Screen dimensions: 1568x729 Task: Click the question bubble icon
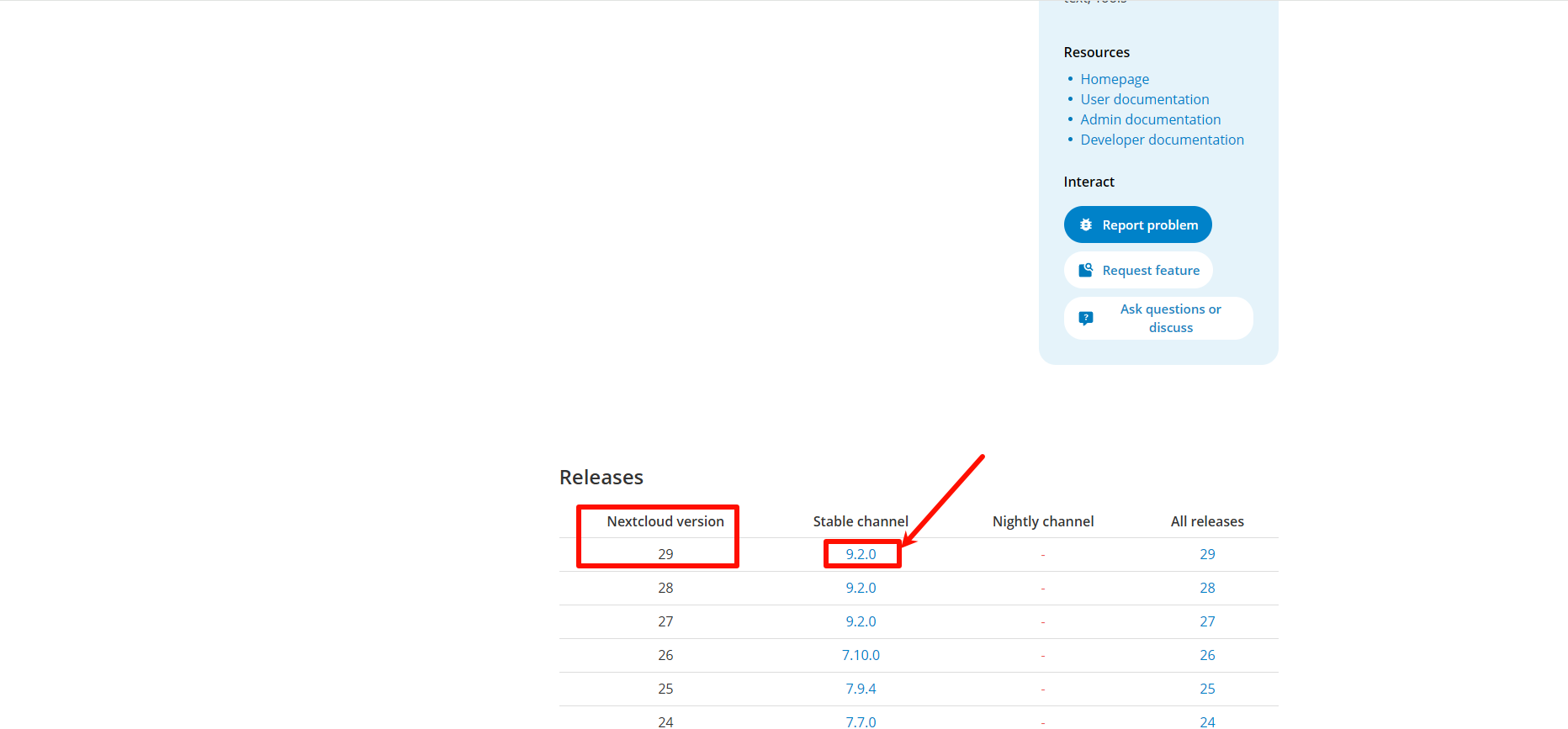1086,319
